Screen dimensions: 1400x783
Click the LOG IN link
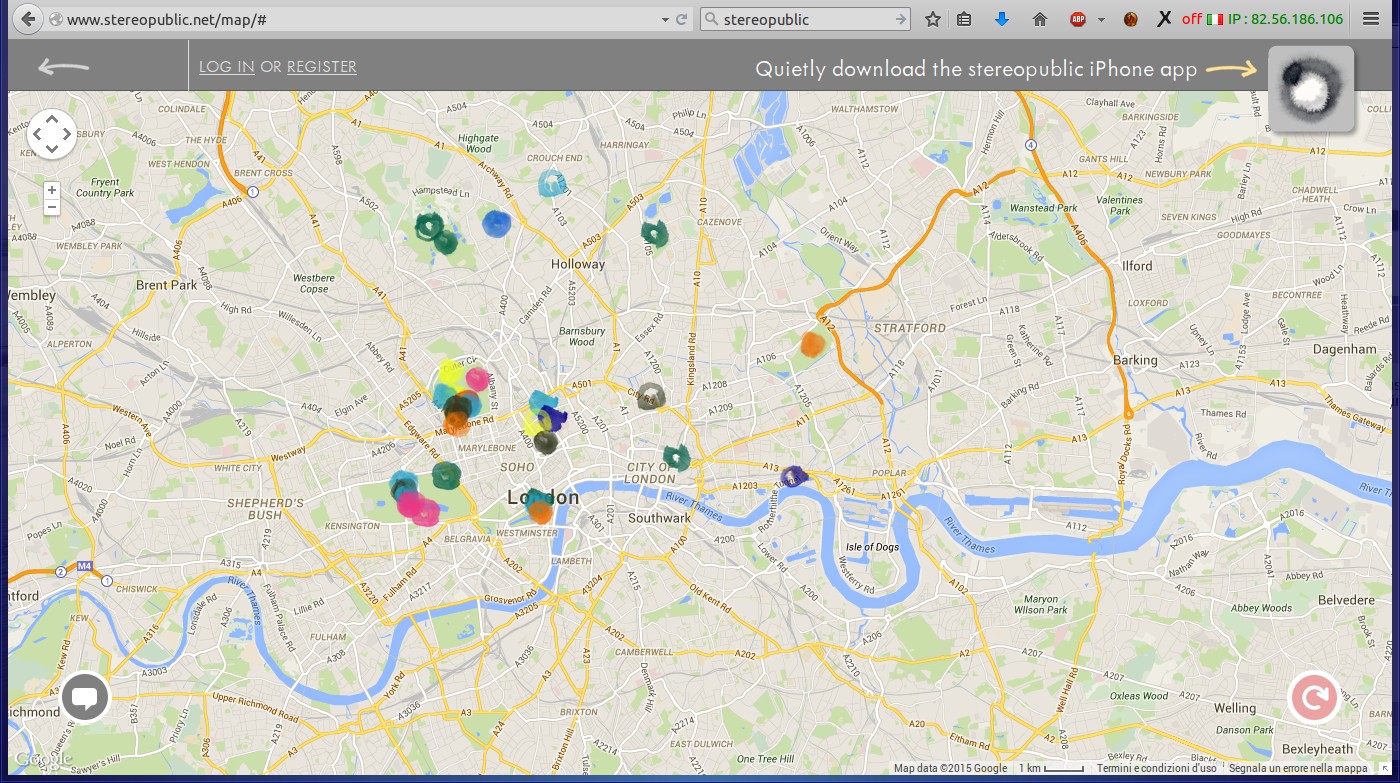(227, 67)
